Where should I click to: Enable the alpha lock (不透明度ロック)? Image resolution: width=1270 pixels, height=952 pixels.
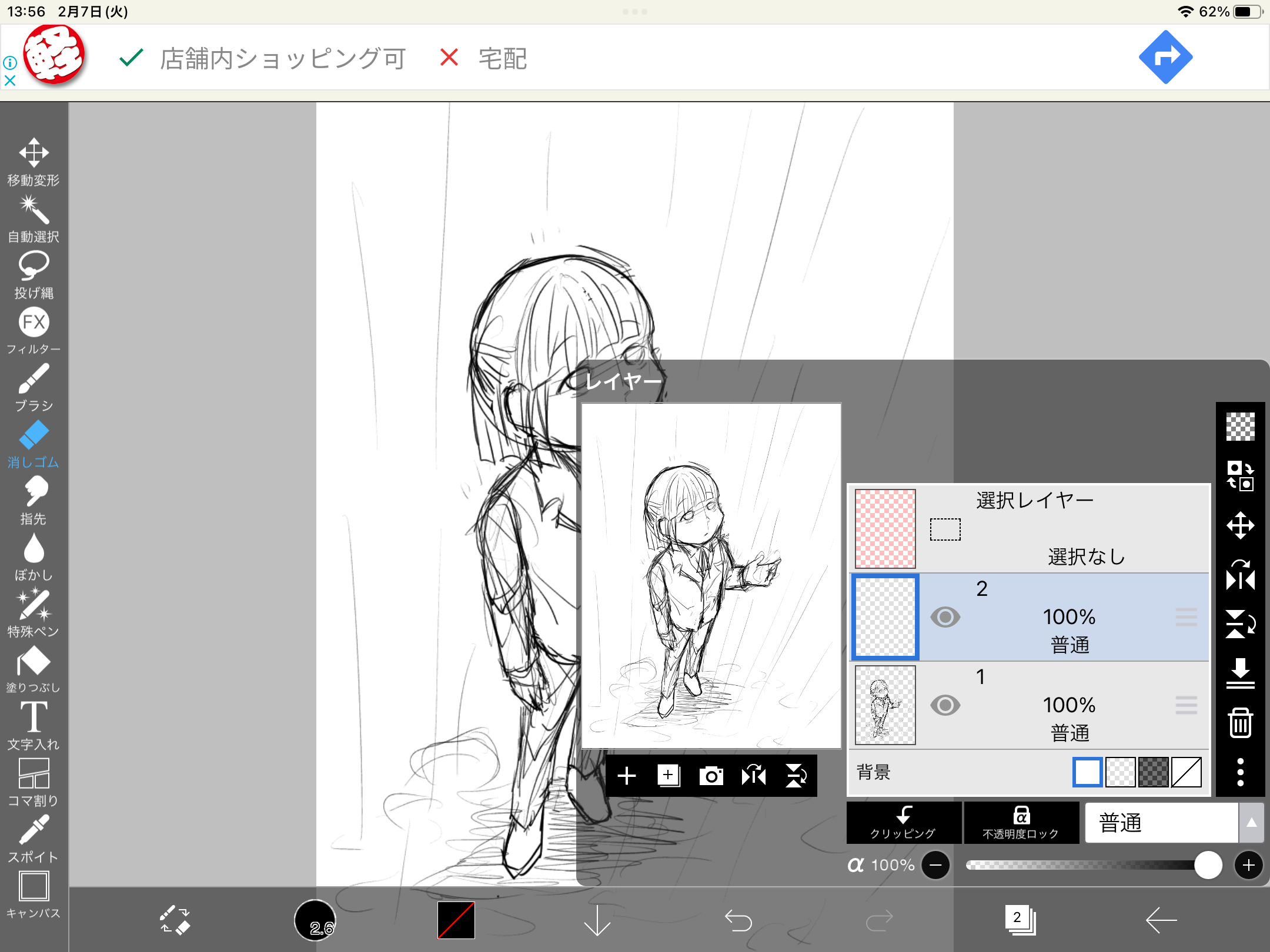click(1021, 822)
